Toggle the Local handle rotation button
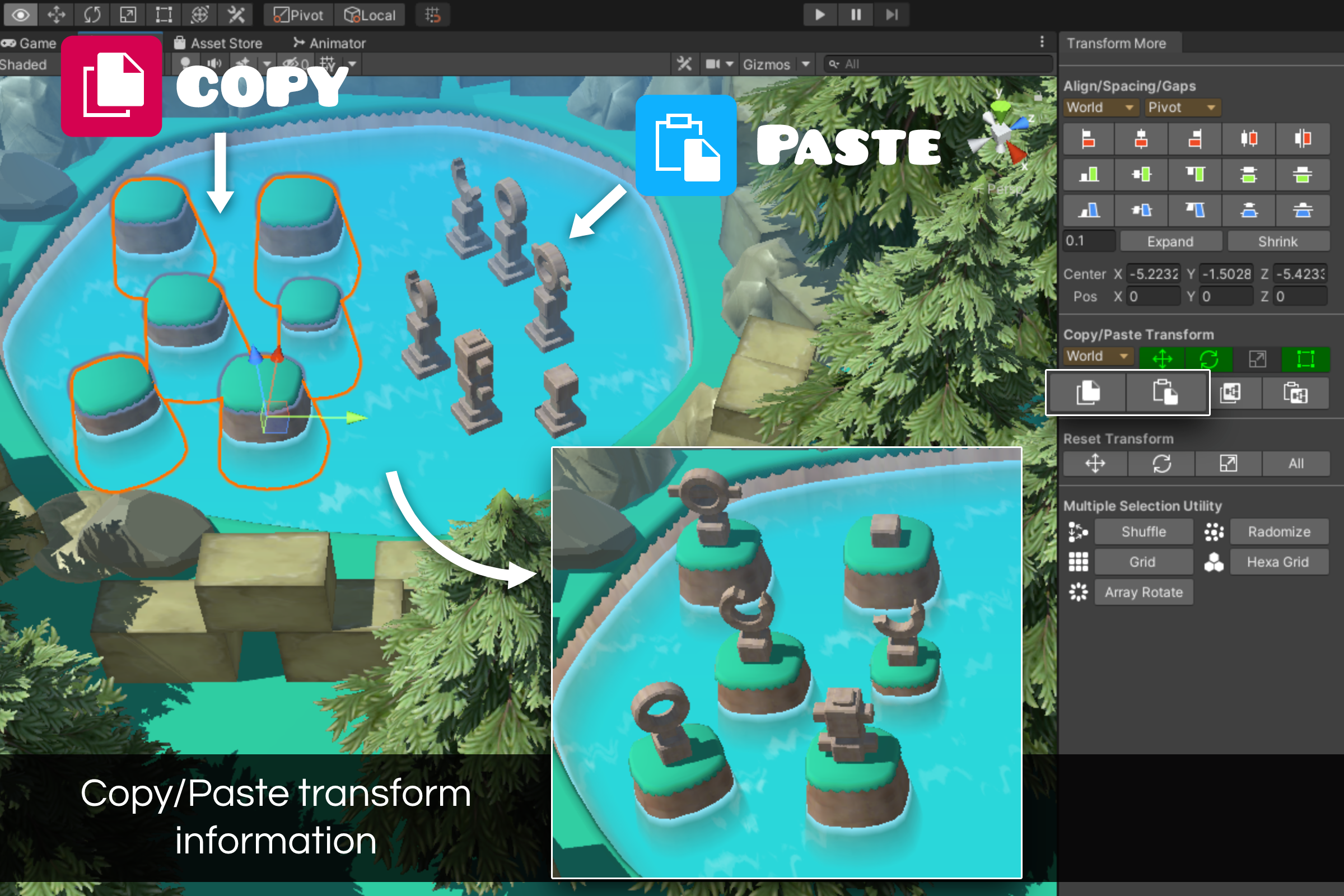The height and width of the screenshot is (896, 1344). click(x=370, y=15)
